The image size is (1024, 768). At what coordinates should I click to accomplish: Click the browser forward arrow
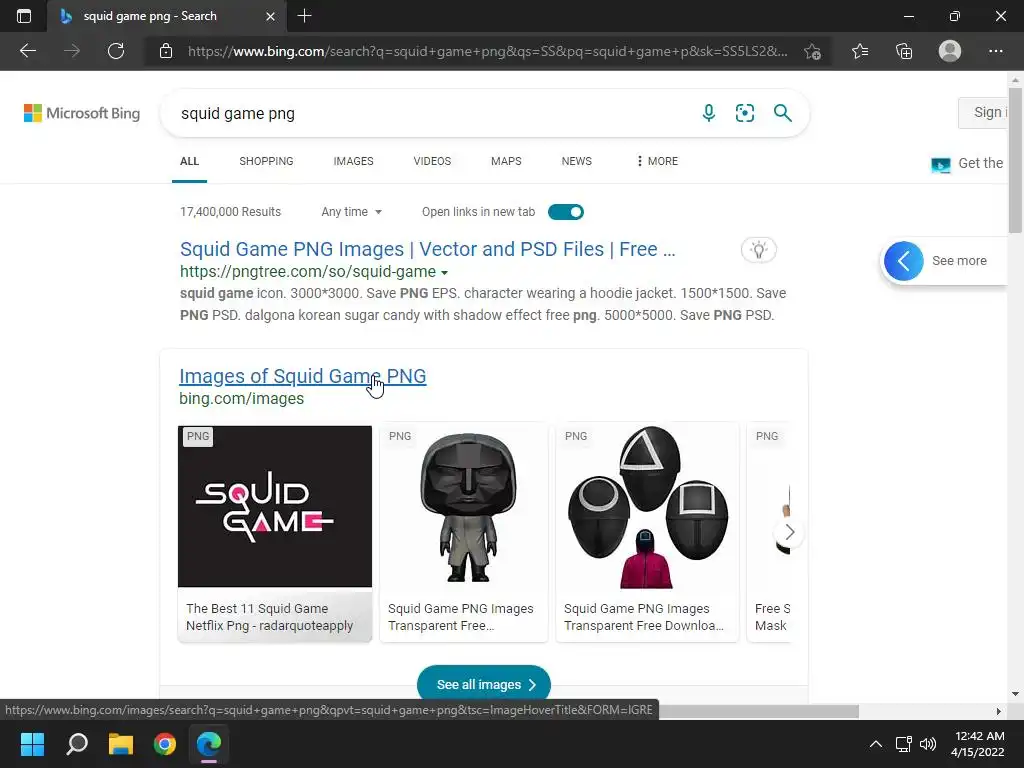point(72,51)
